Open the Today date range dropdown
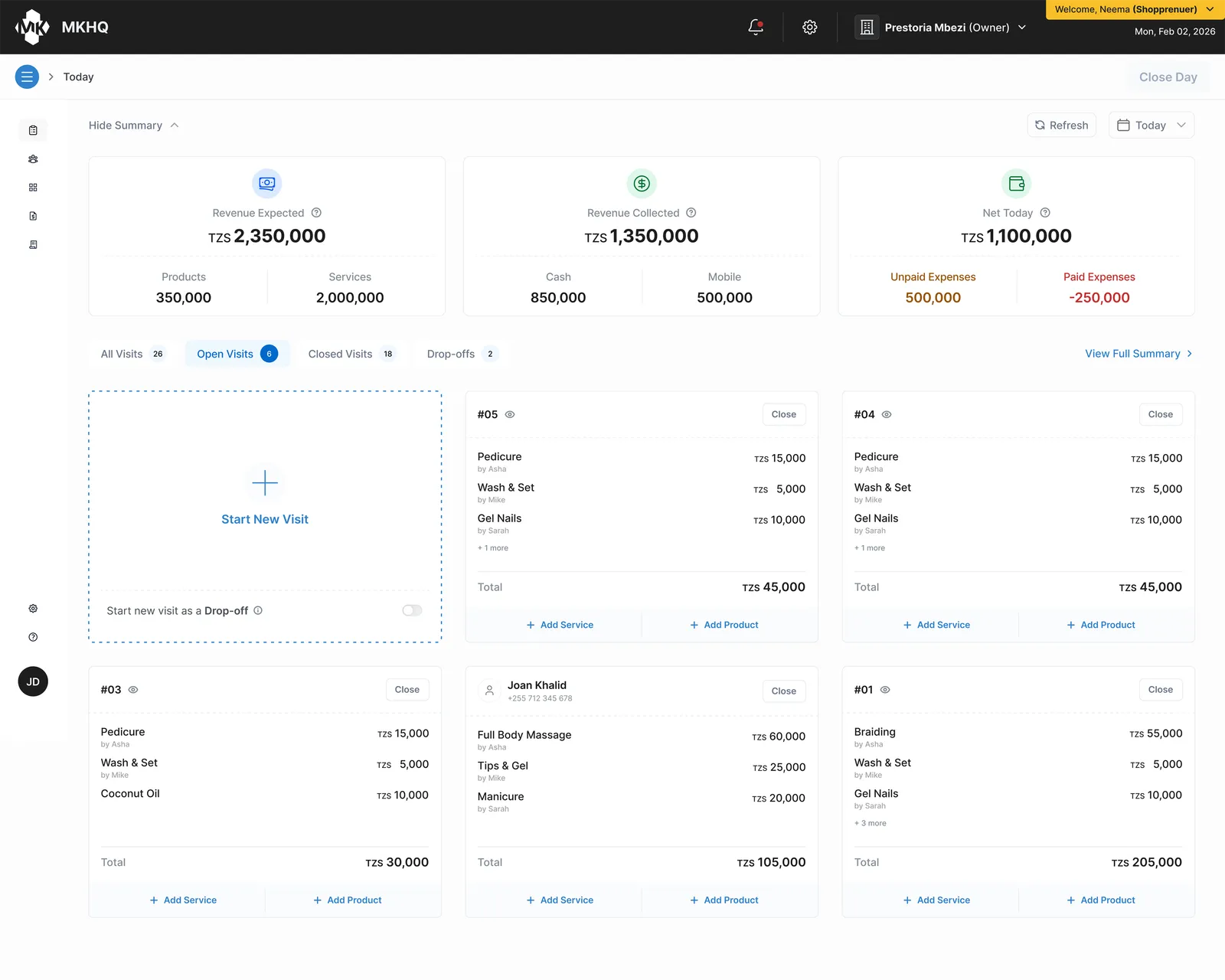This screenshot has width=1225, height=980. (1151, 126)
